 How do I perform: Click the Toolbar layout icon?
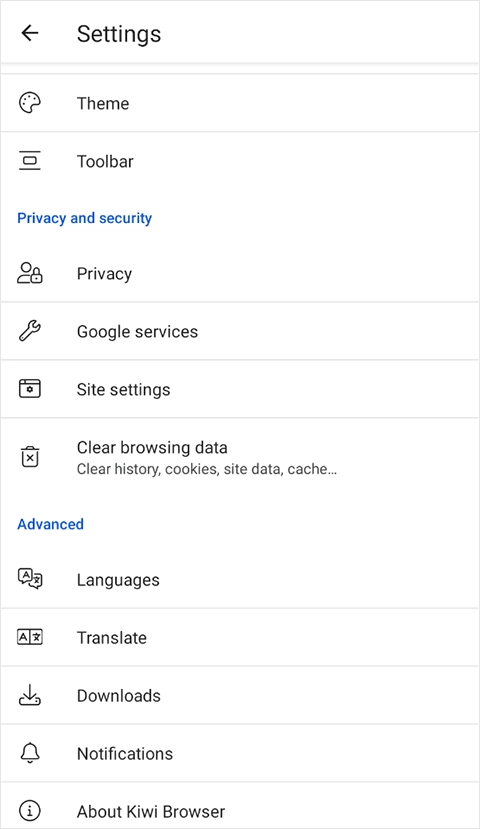30,161
